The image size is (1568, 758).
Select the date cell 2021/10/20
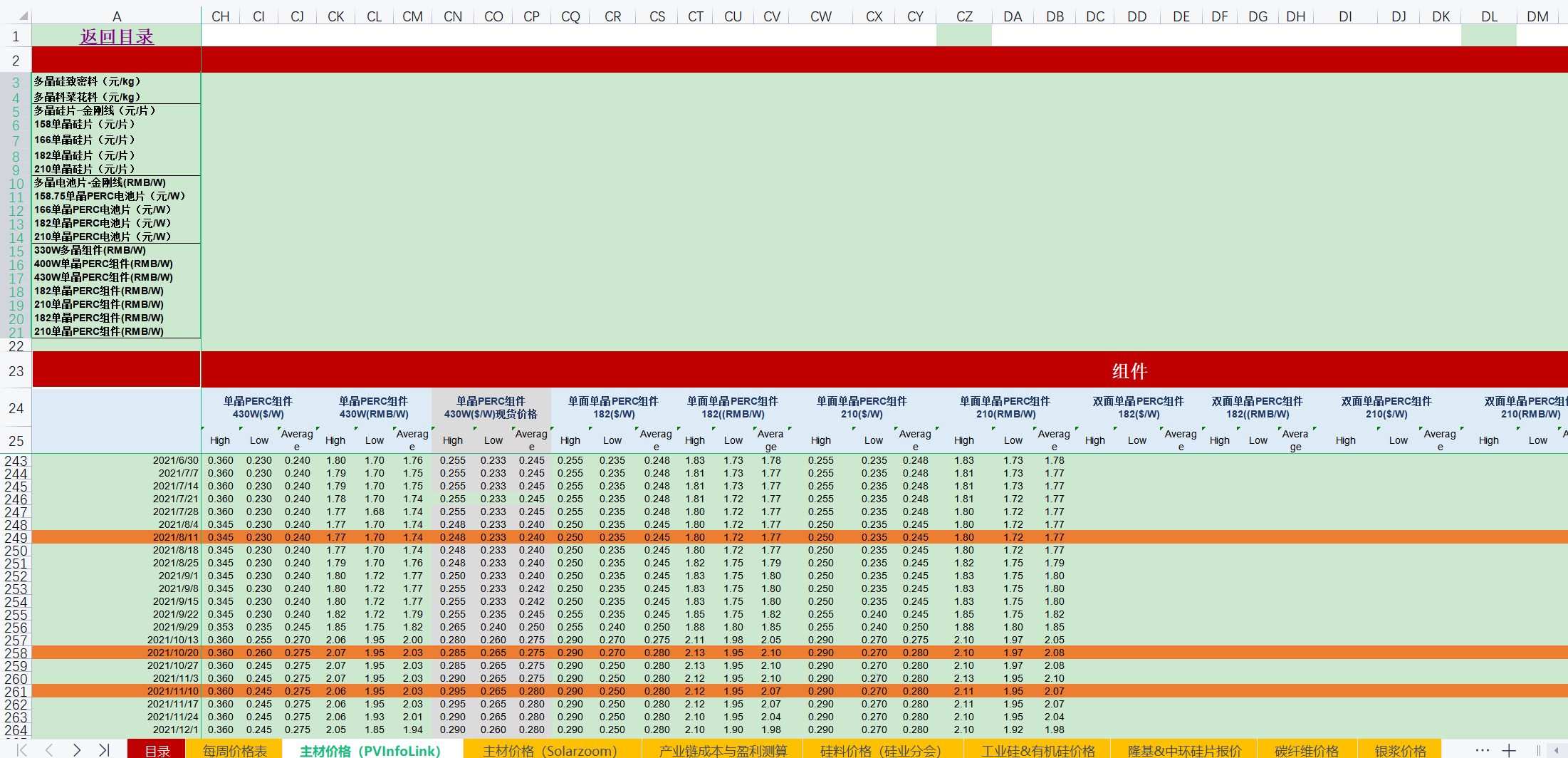click(116, 653)
